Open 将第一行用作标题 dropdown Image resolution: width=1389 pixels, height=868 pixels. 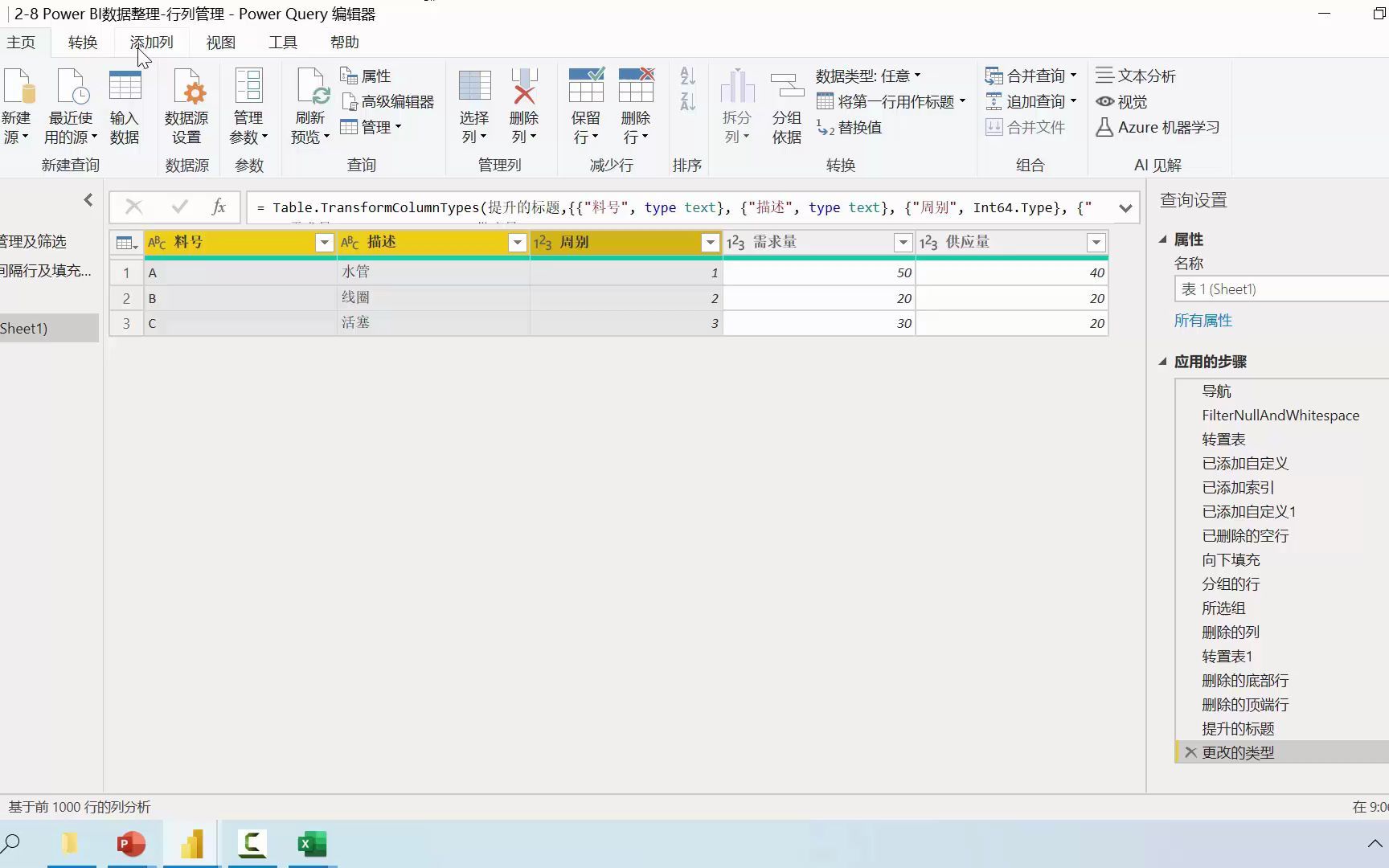coord(891,101)
